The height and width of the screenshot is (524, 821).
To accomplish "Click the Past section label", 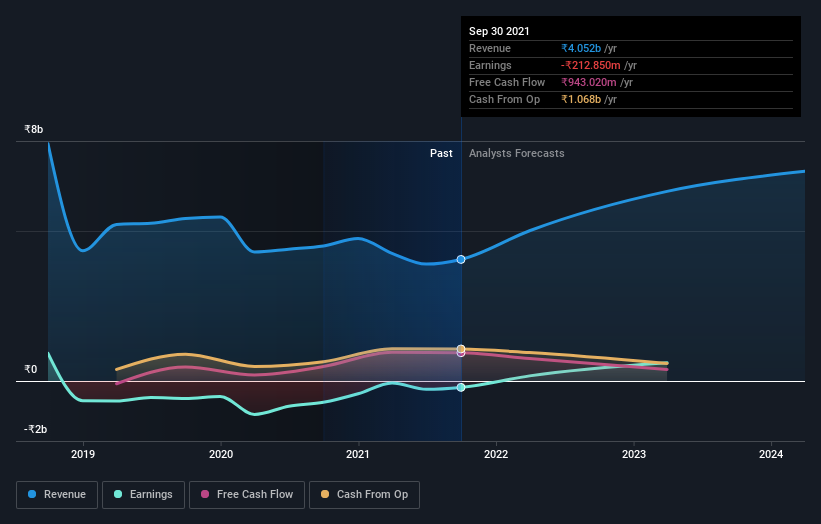I will [x=441, y=153].
